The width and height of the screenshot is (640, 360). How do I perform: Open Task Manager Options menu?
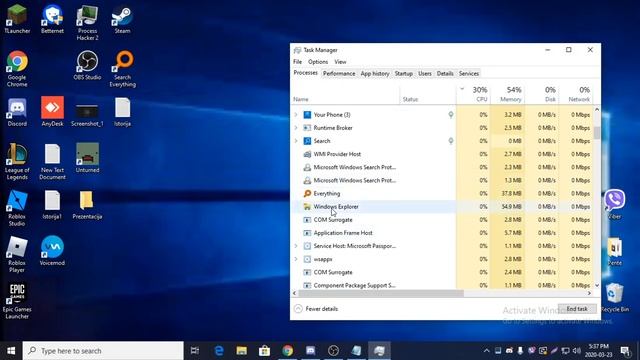point(318,62)
